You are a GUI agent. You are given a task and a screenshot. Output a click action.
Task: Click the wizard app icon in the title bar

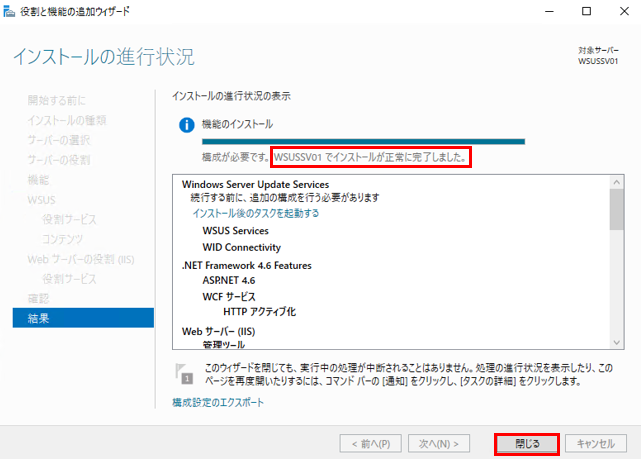point(10,11)
